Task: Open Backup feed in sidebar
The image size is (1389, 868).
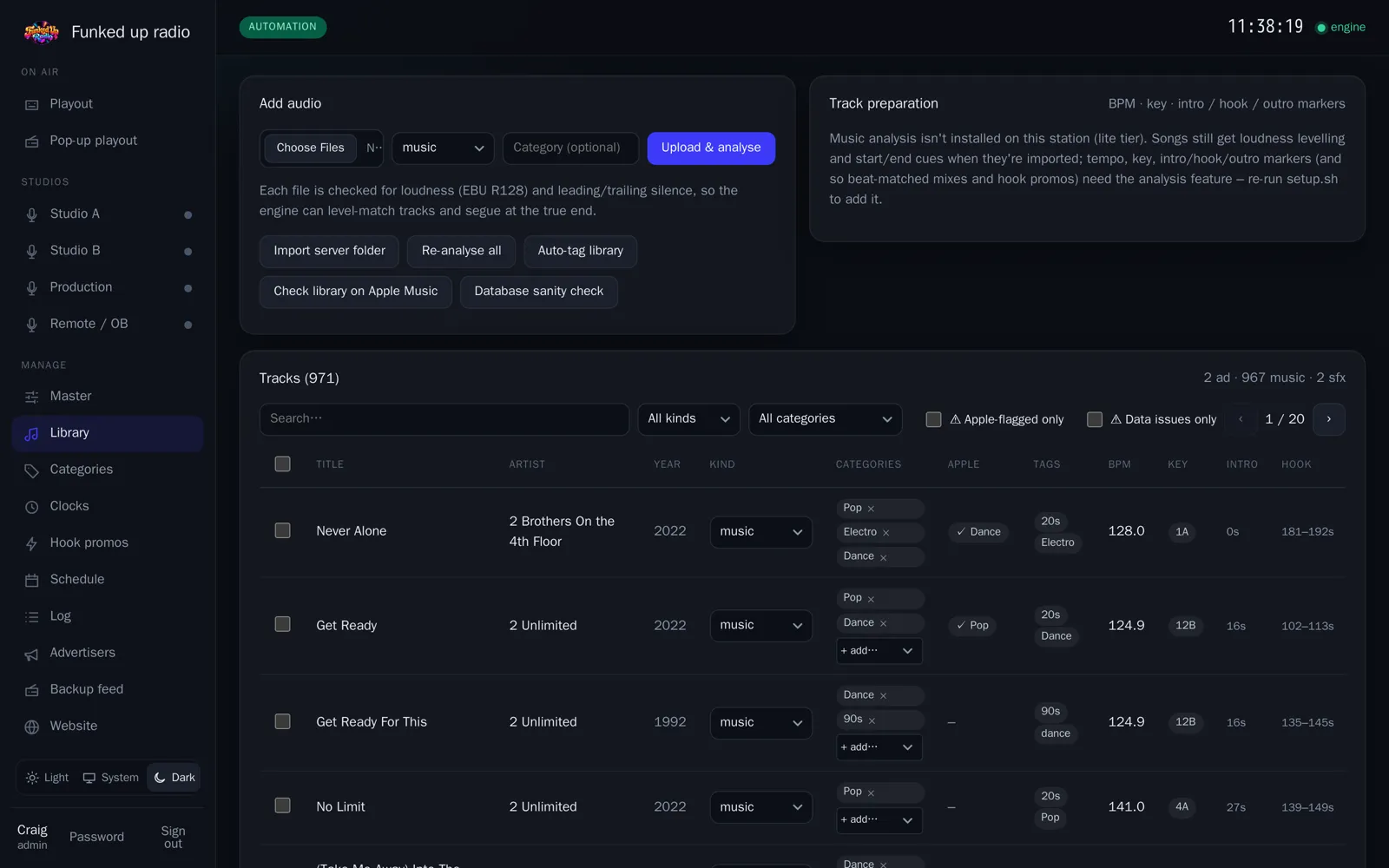Action: point(108,689)
